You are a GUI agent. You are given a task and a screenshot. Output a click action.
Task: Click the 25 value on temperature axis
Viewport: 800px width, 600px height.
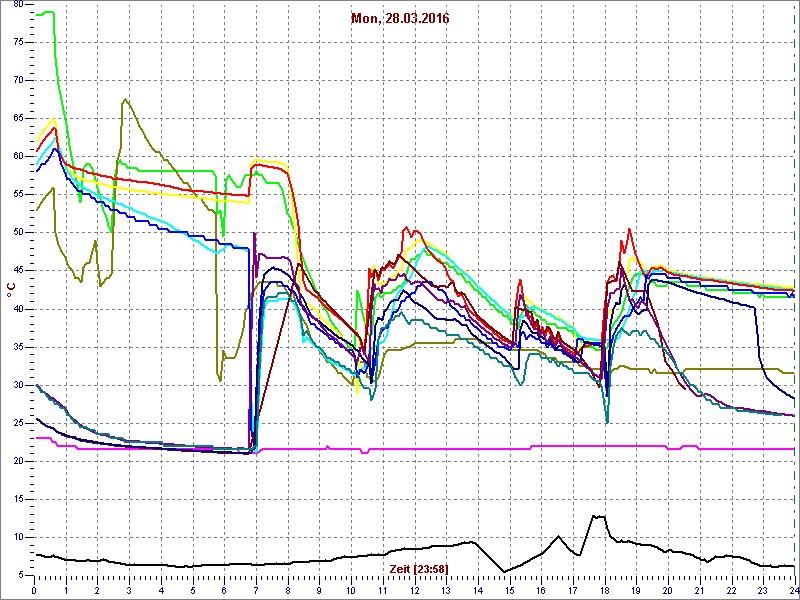point(18,423)
